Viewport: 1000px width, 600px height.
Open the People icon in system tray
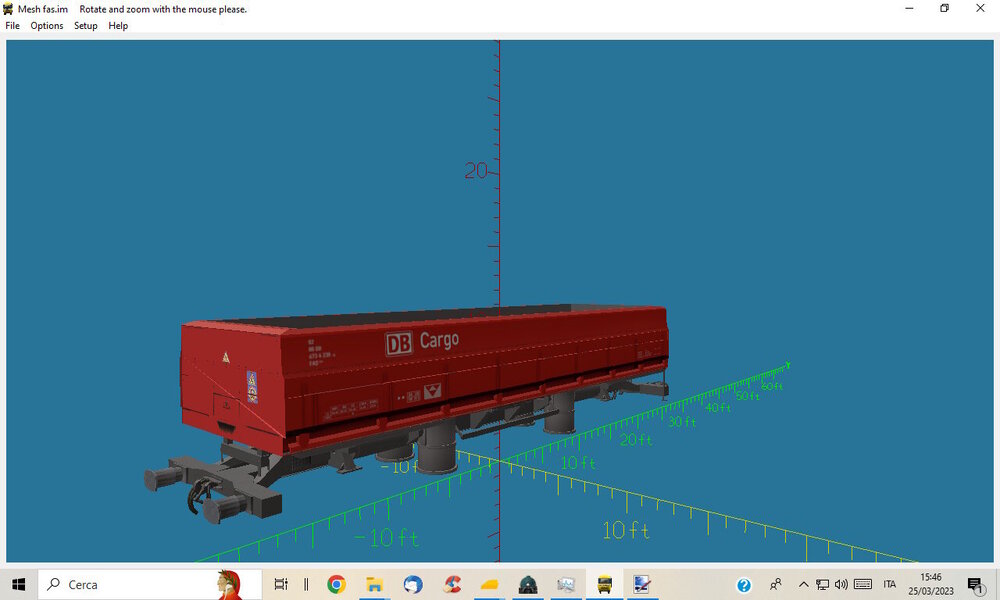coord(776,584)
